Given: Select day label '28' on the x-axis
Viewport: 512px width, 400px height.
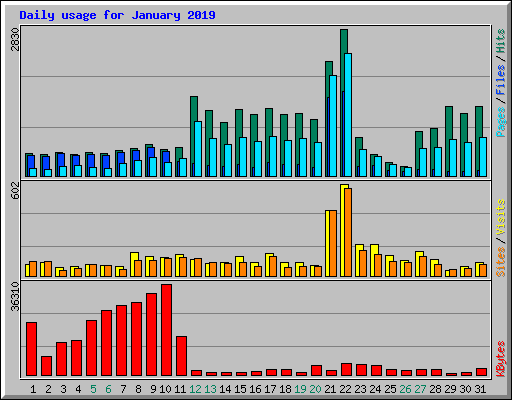Looking at the screenshot, I should (436, 389).
